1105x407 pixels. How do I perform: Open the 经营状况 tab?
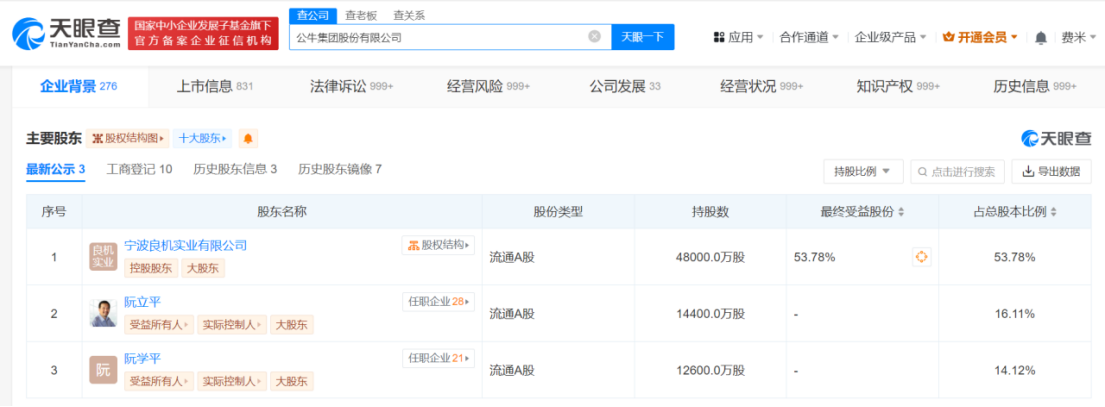tap(761, 87)
